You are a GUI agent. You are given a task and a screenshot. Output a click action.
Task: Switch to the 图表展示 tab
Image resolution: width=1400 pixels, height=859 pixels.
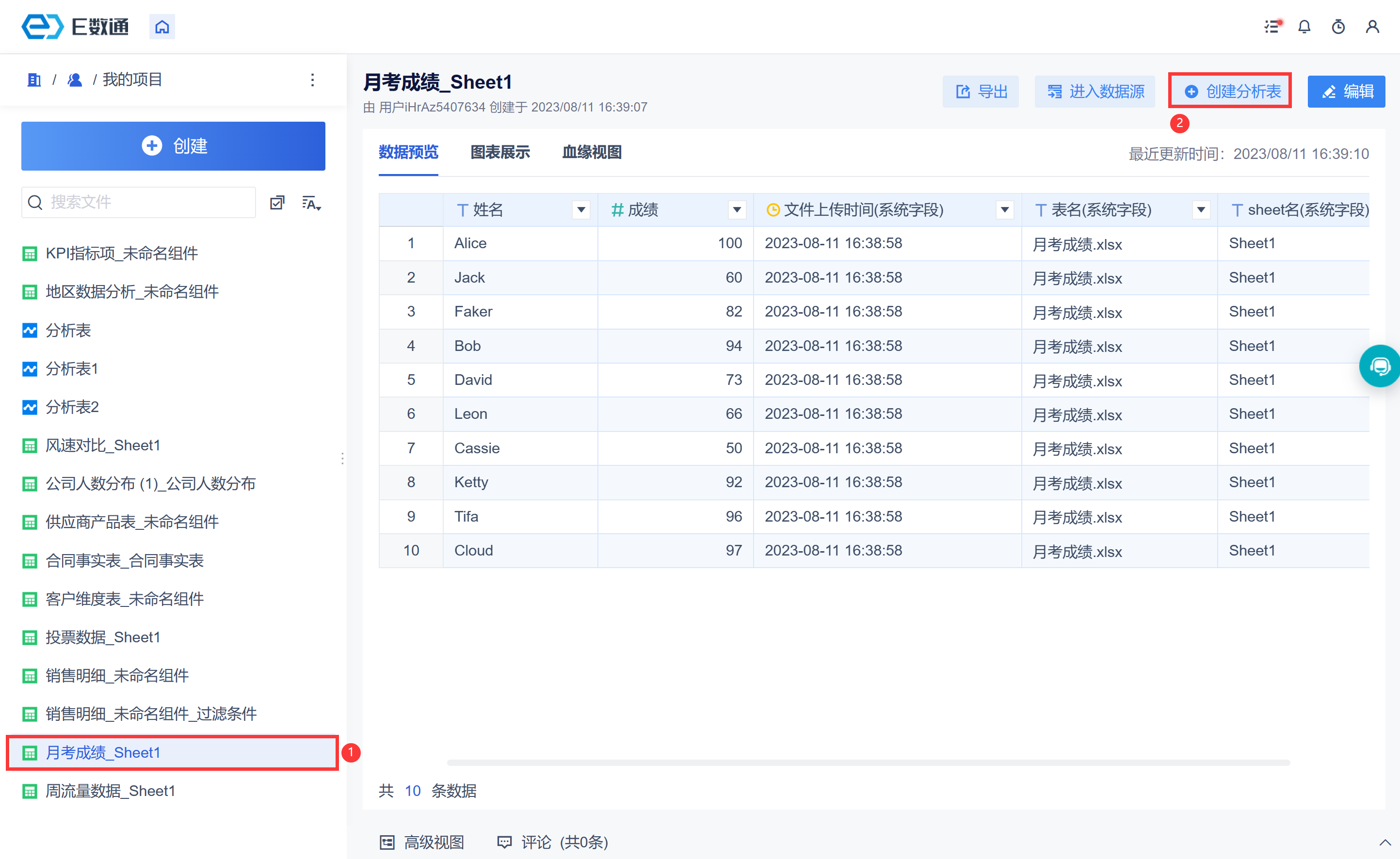[x=500, y=152]
